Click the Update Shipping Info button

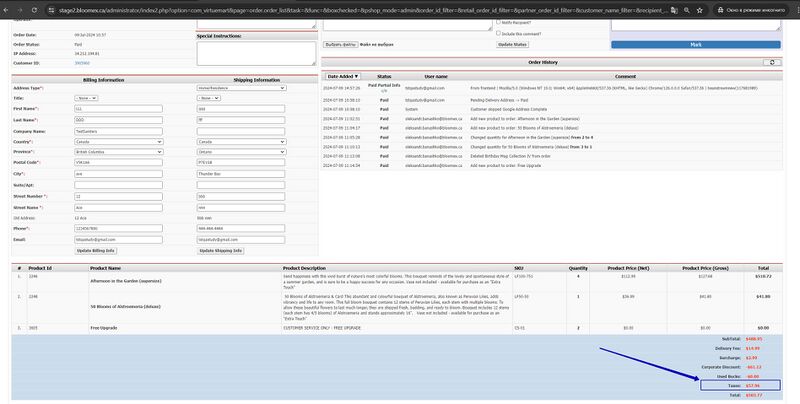tap(220, 251)
